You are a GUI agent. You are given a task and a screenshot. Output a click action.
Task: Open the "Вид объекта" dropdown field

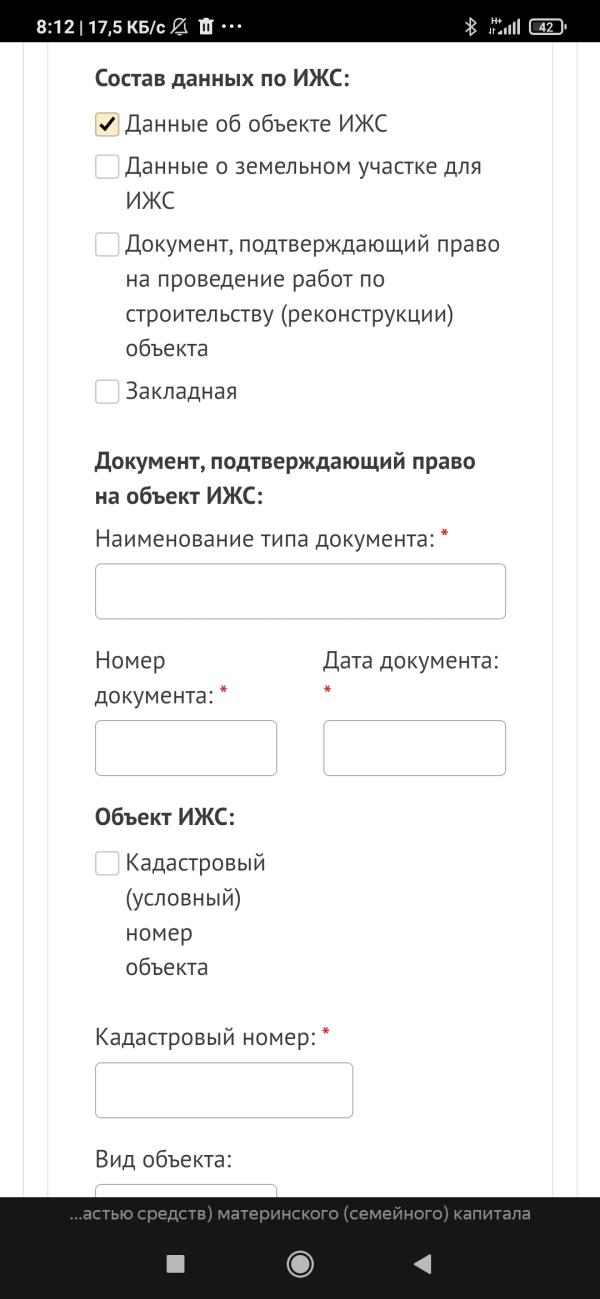[x=185, y=1191]
